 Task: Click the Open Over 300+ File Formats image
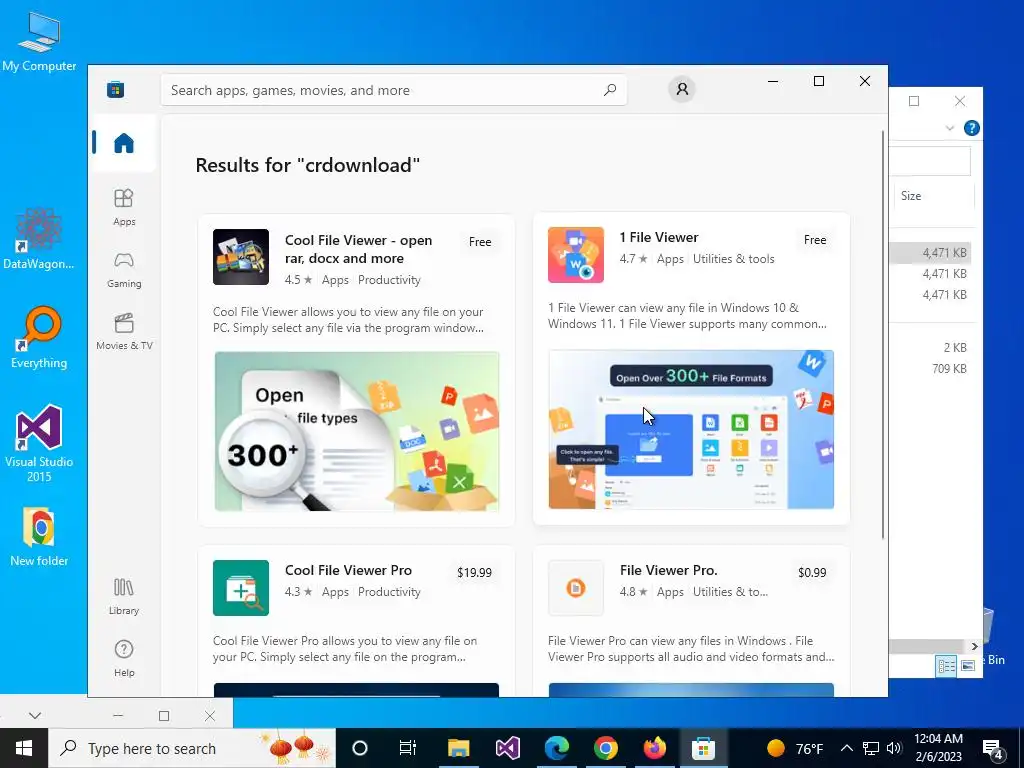[691, 429]
